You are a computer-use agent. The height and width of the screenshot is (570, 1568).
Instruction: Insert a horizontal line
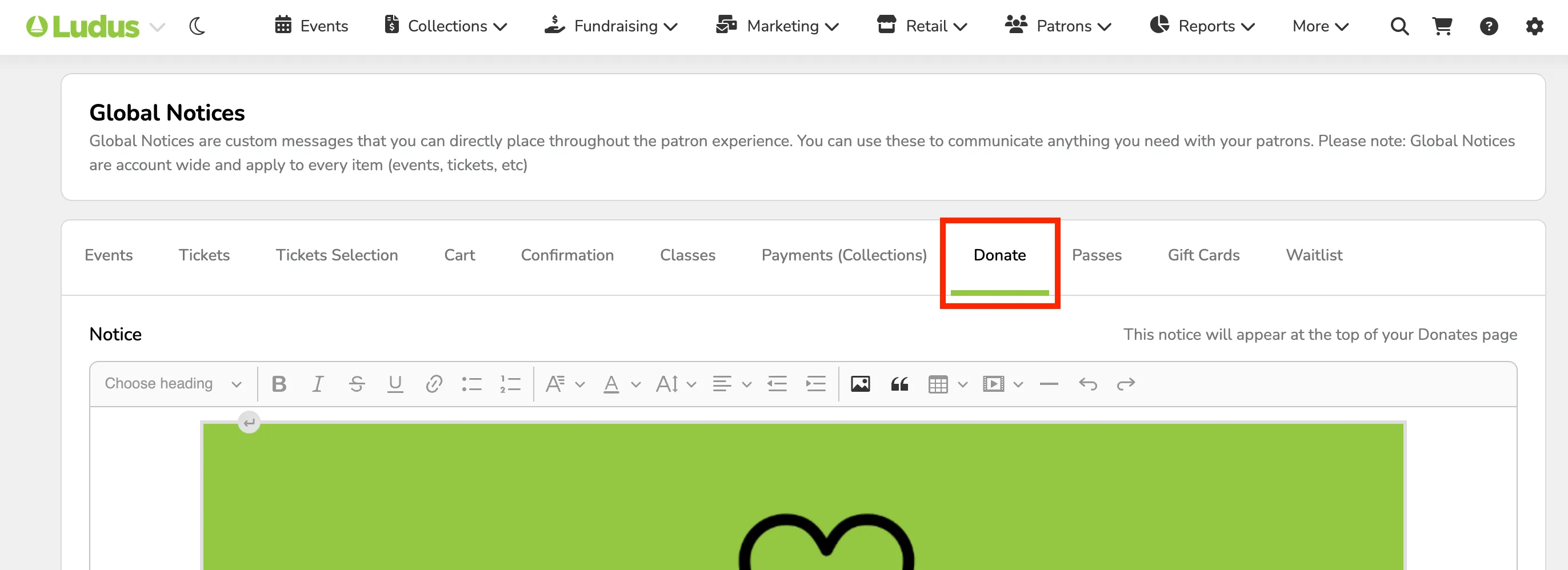1049,384
